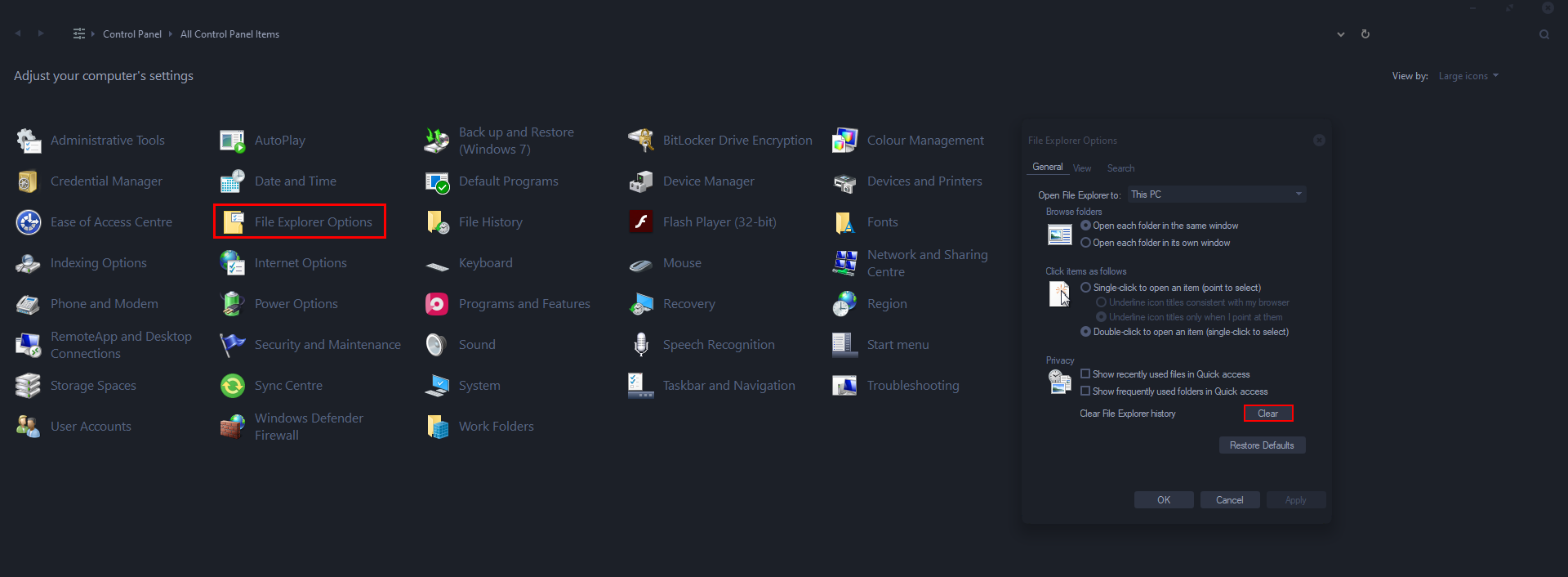Open the AutoPlay icon
This screenshot has width=1568, height=577.
pyautogui.click(x=233, y=141)
